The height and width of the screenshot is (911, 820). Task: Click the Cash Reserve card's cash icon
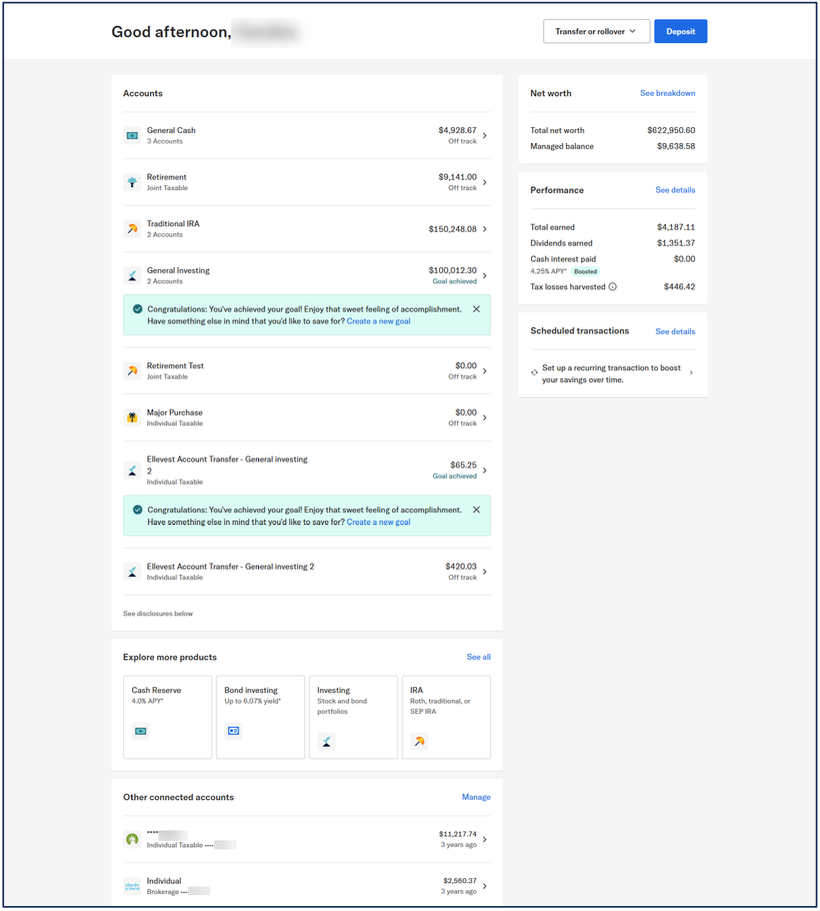[x=141, y=731]
